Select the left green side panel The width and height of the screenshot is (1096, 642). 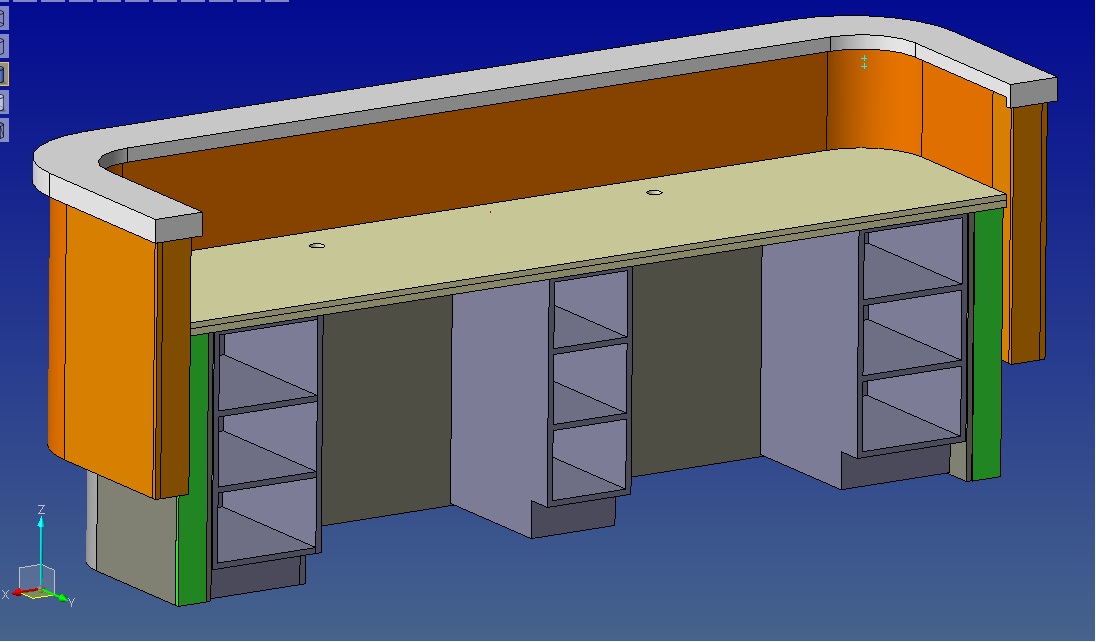[x=193, y=469]
